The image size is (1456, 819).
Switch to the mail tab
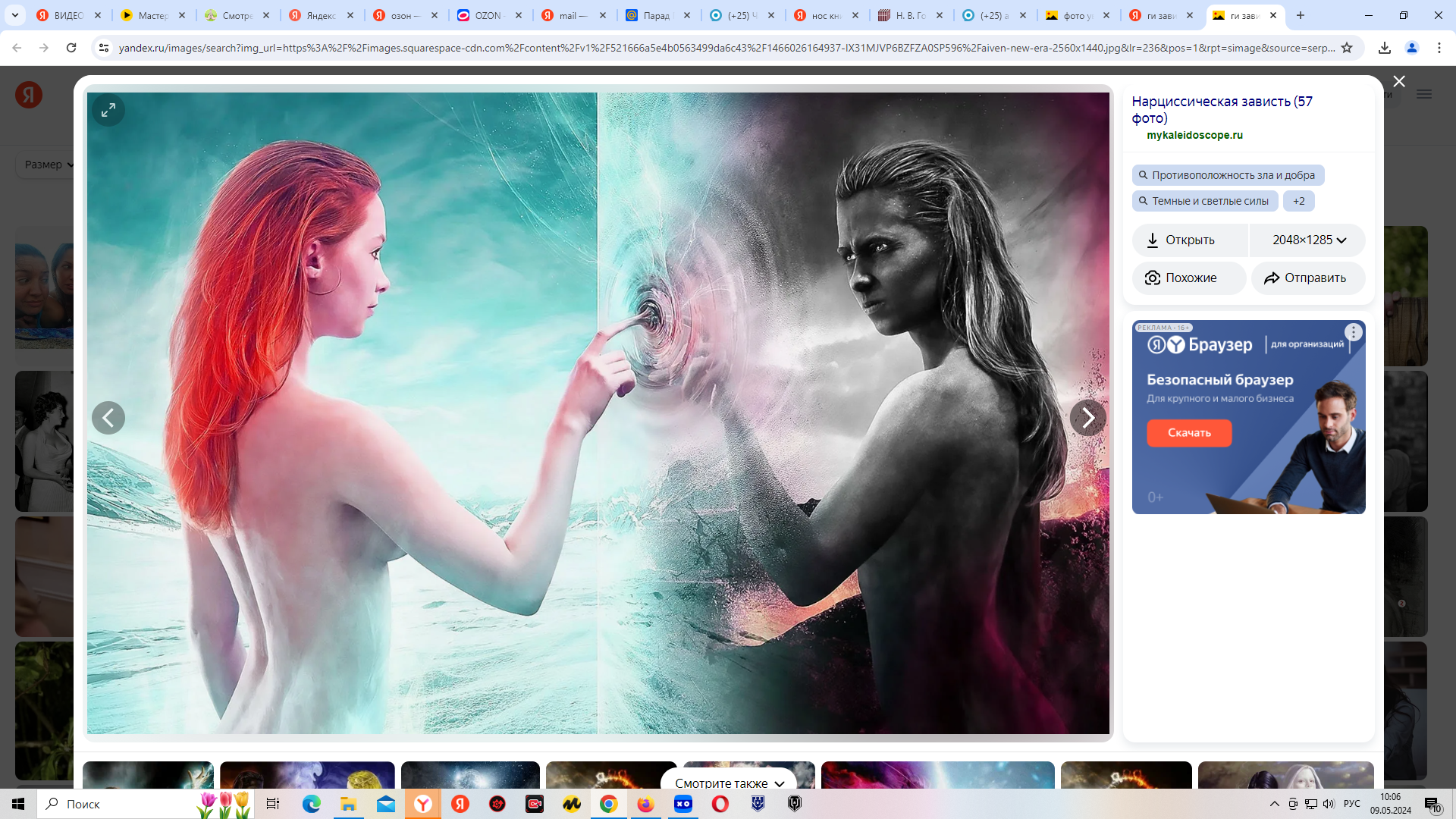(x=575, y=15)
